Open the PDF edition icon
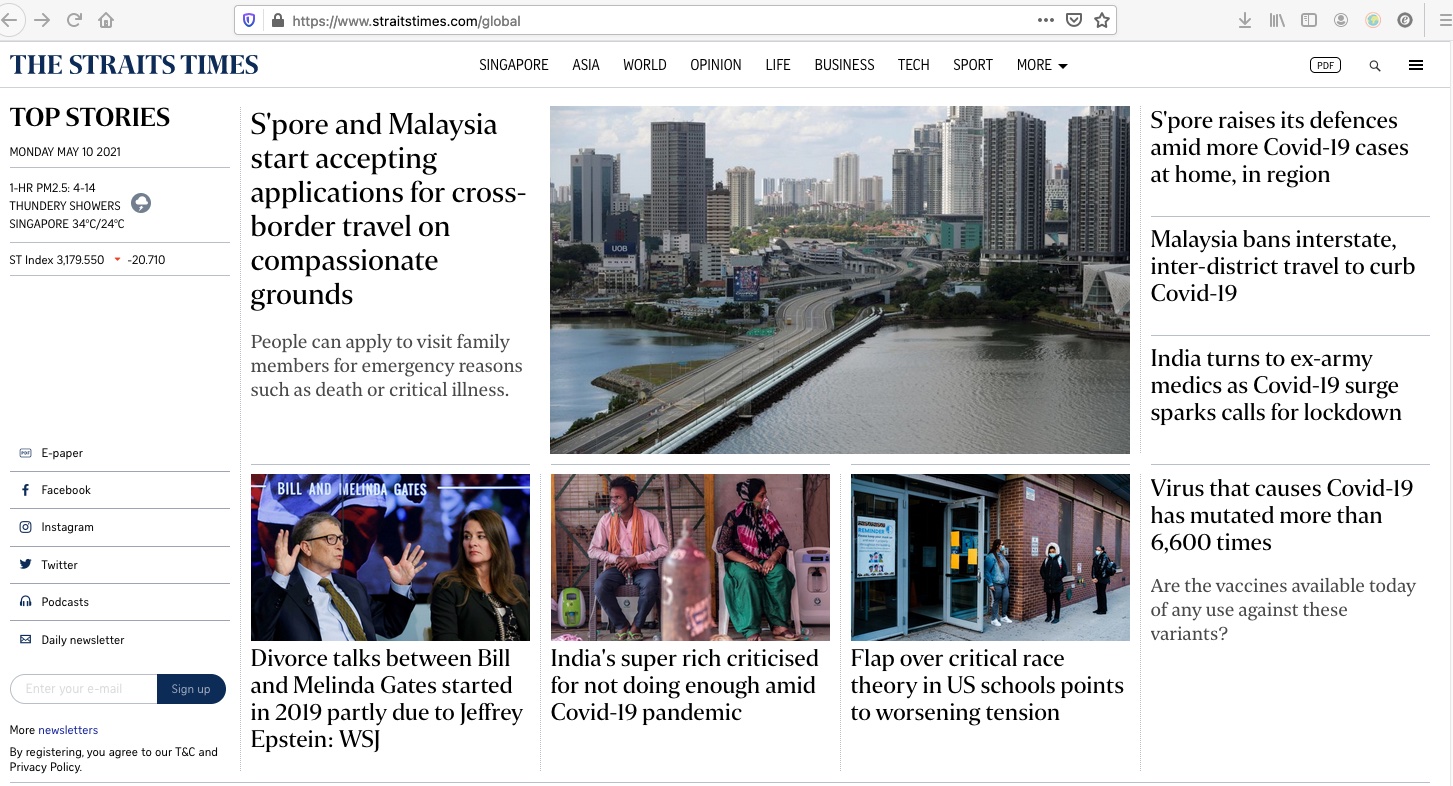Image resolution: width=1453 pixels, height=786 pixels. point(1325,65)
